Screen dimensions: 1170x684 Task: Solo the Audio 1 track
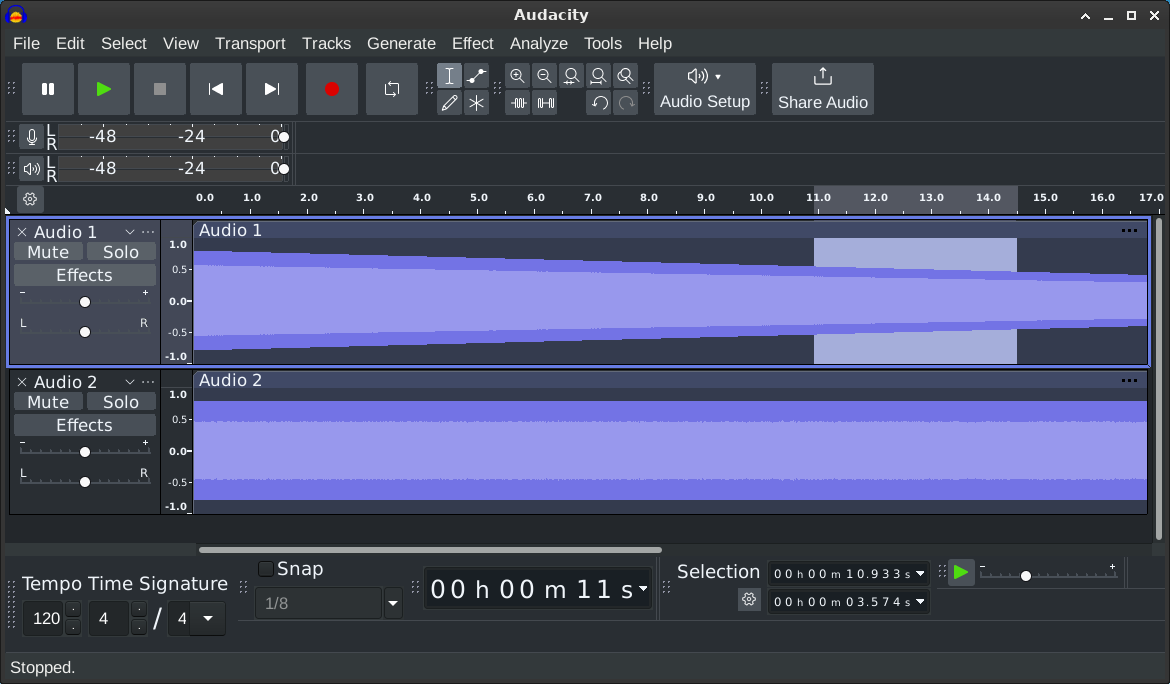[120, 252]
